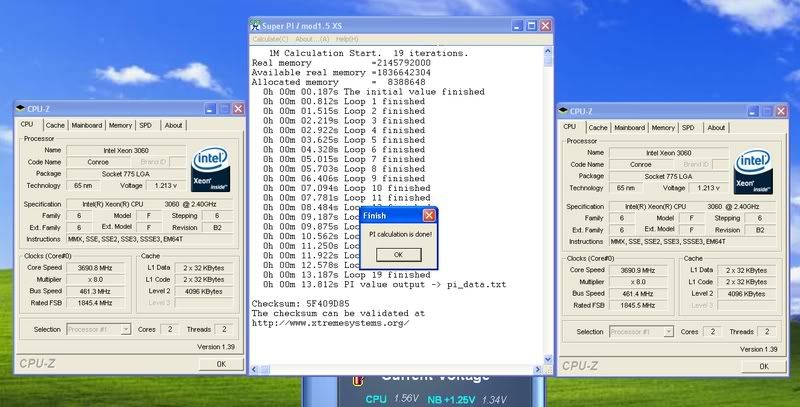
Task: Select CPU tab in left CPU-Z
Action: pos(27,124)
